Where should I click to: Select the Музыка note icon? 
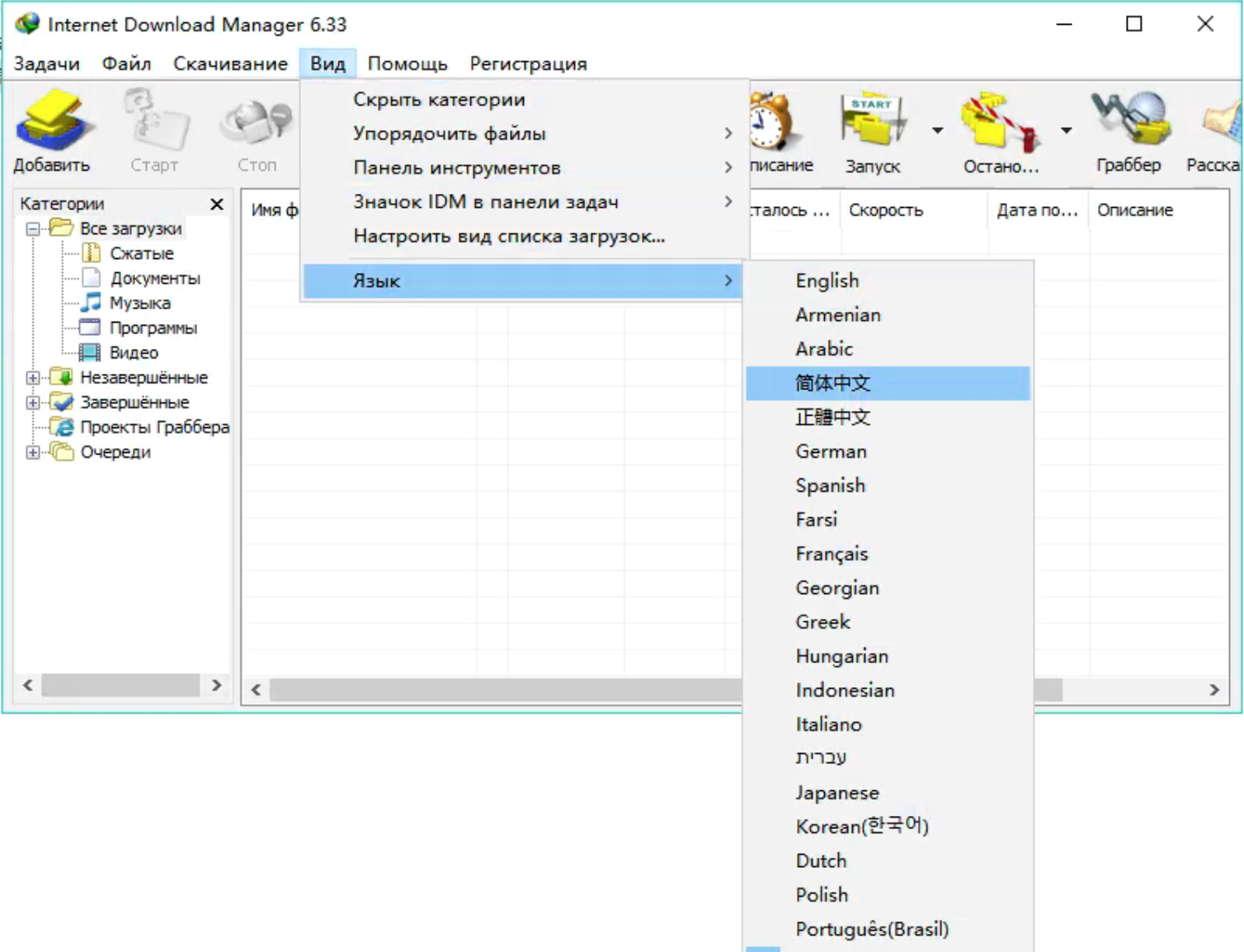[x=92, y=302]
